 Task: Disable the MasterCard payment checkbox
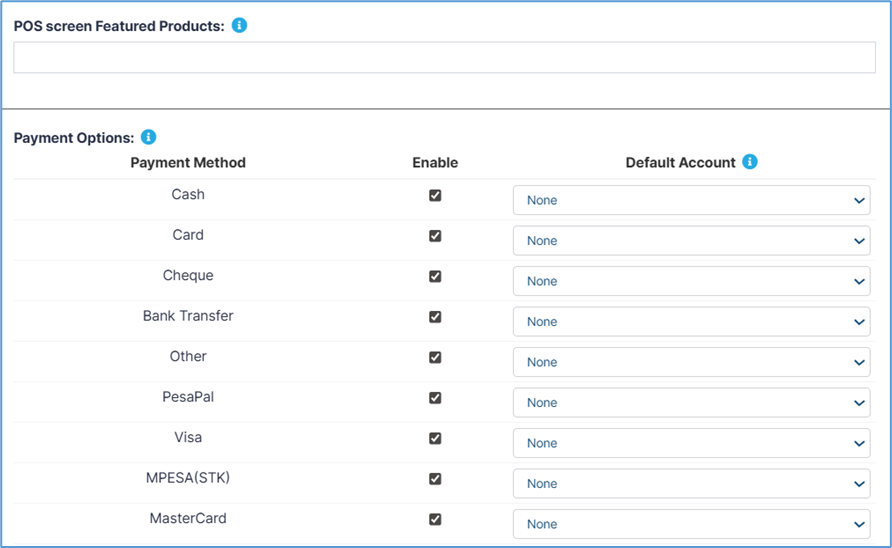pyautogui.click(x=435, y=519)
